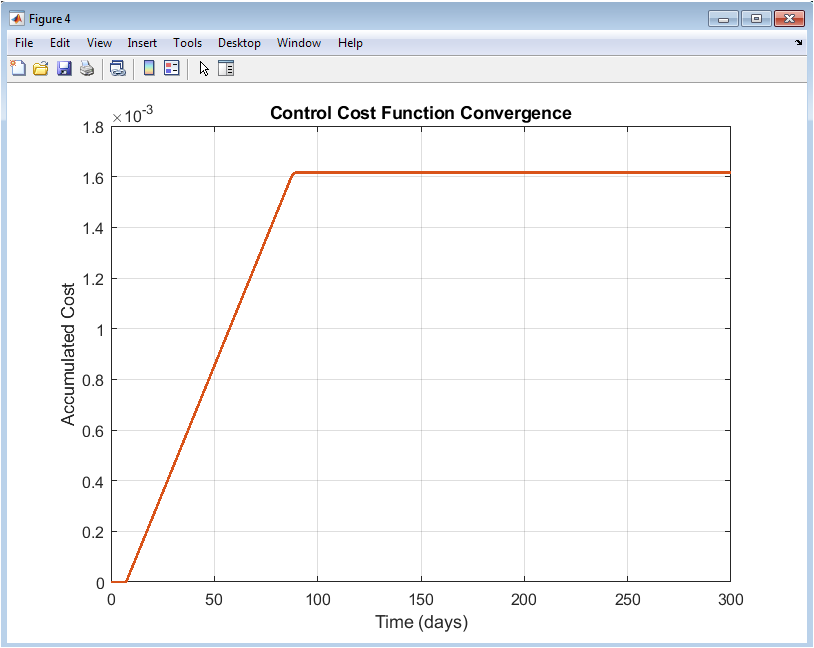
Task: Dock the figure using the menu bar arrow
Action: point(798,43)
